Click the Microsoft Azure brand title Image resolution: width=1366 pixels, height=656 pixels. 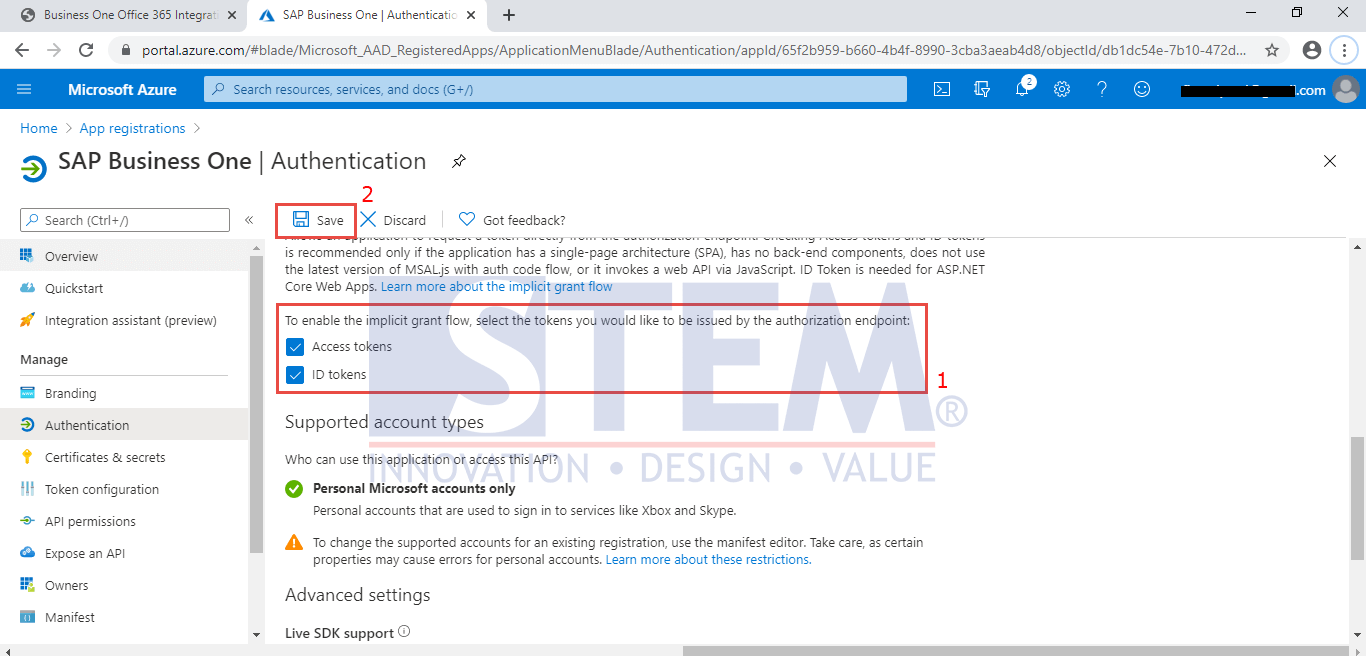pos(122,89)
